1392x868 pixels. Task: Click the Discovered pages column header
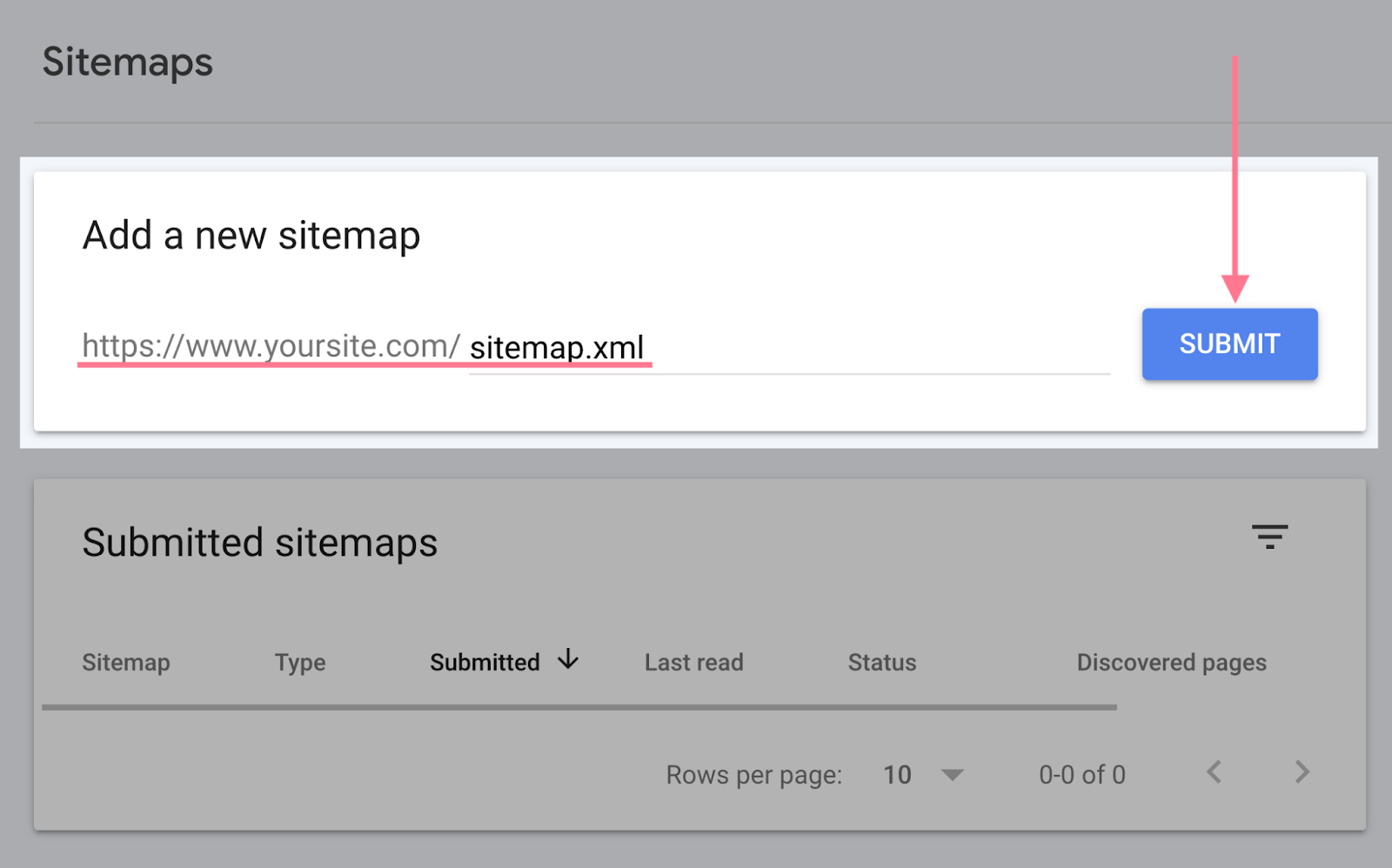(1171, 662)
